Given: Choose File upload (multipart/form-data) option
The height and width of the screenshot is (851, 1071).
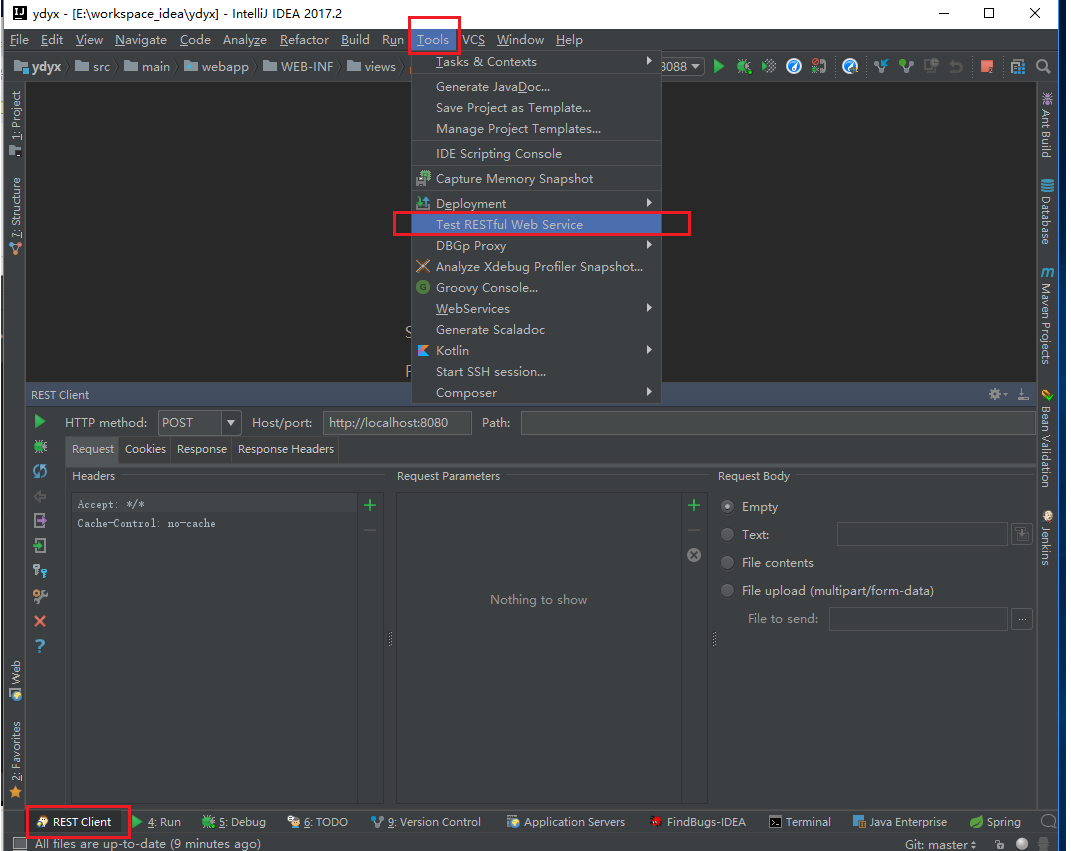Looking at the screenshot, I should tap(727, 590).
